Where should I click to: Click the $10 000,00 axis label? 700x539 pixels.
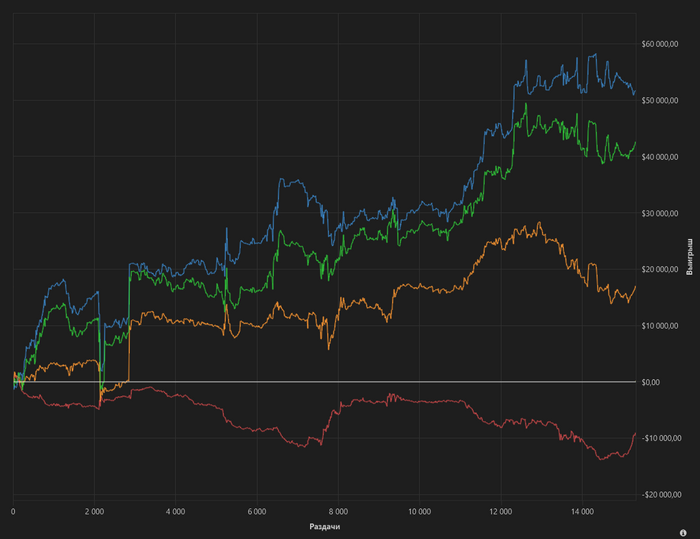click(x=660, y=326)
